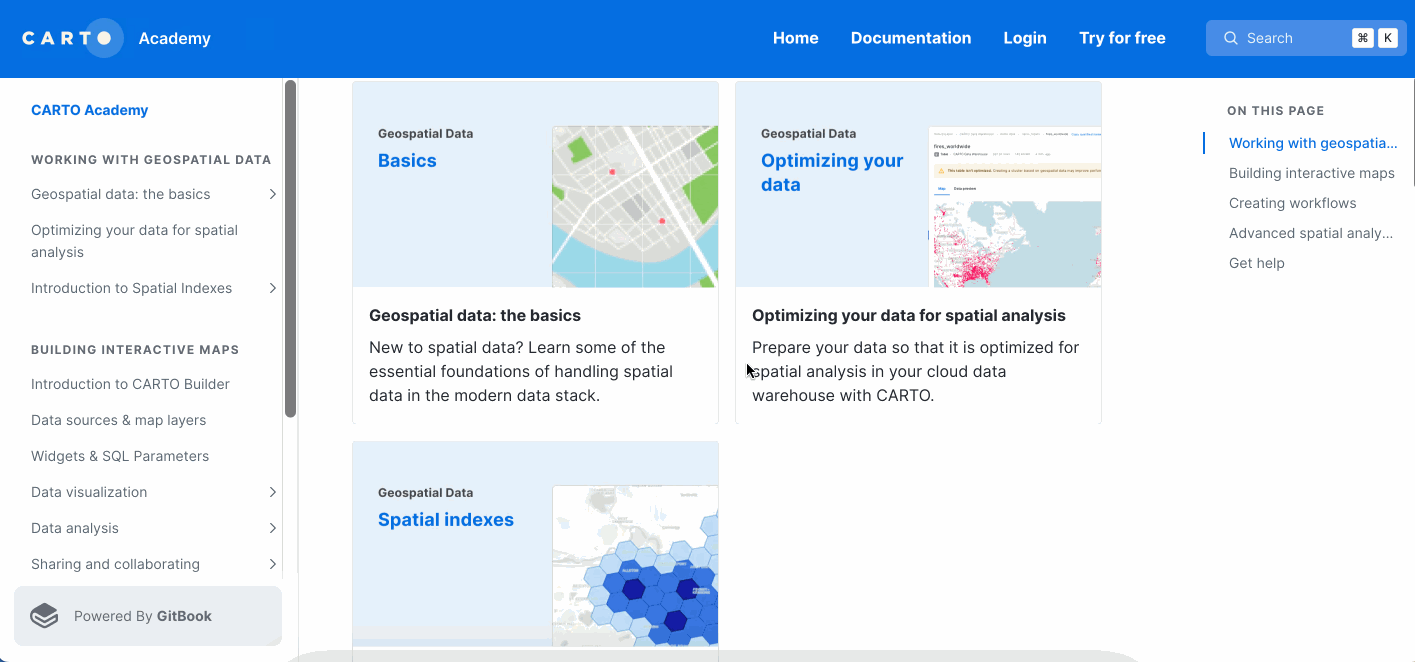The height and width of the screenshot is (662, 1415).
Task: Expand the Data analysis sidebar chevron
Action: pyautogui.click(x=272, y=528)
